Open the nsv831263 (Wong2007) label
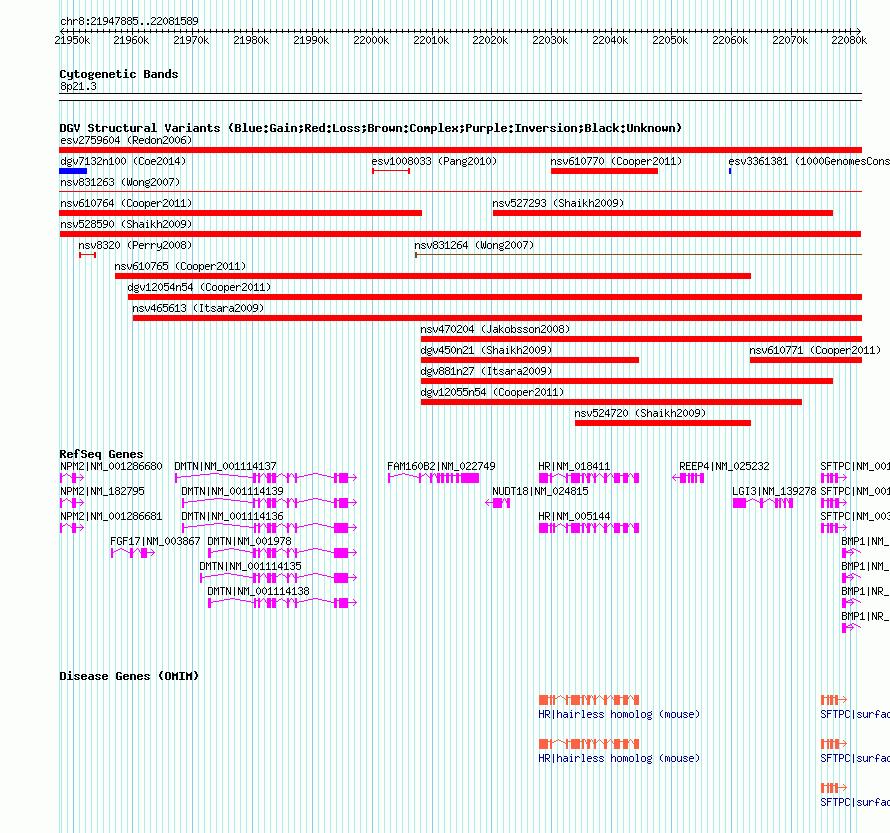This screenshot has width=890, height=833. coord(120,182)
